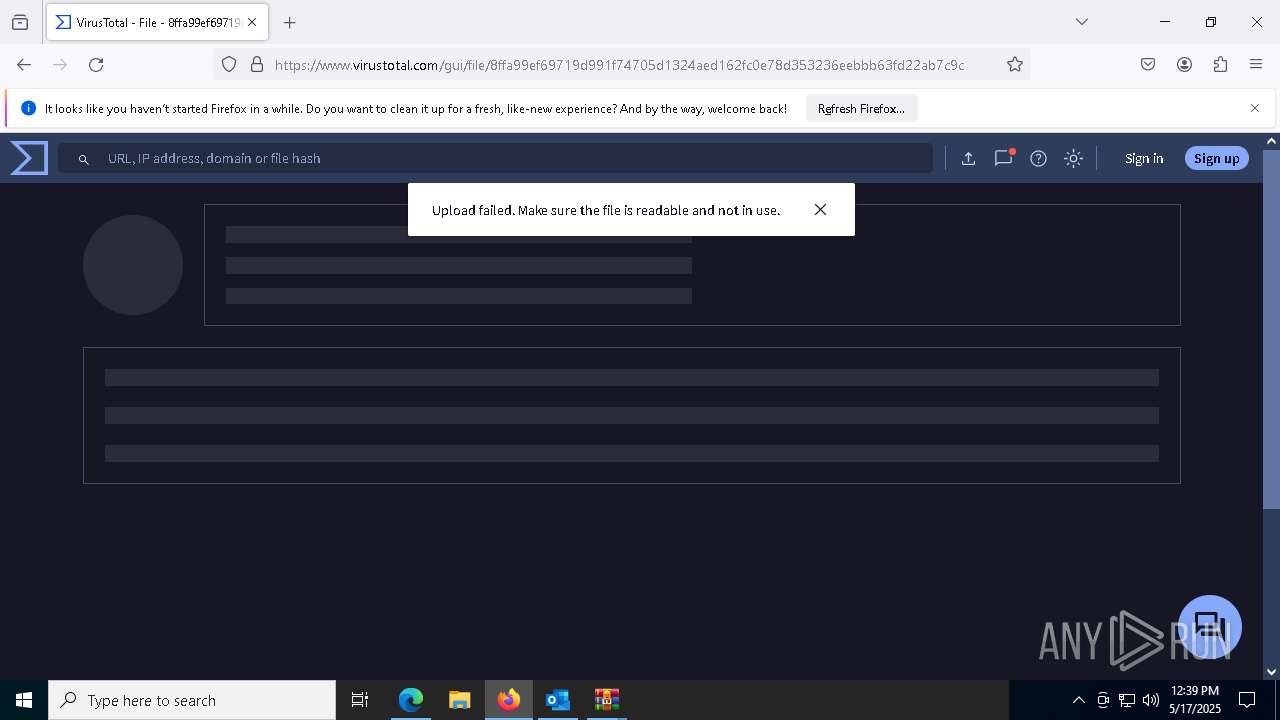Open File Explorer from taskbar
This screenshot has width=1280, height=720.
[x=459, y=700]
